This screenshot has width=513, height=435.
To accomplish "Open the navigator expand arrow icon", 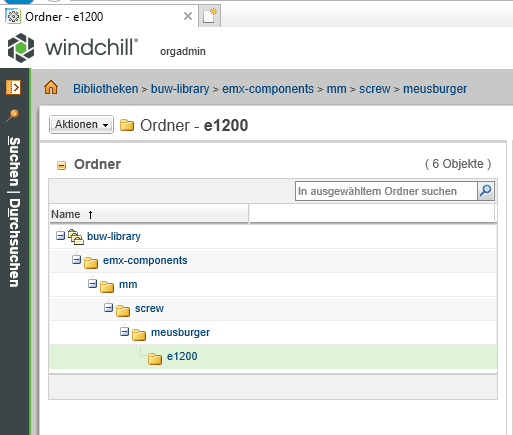I will coord(13,87).
